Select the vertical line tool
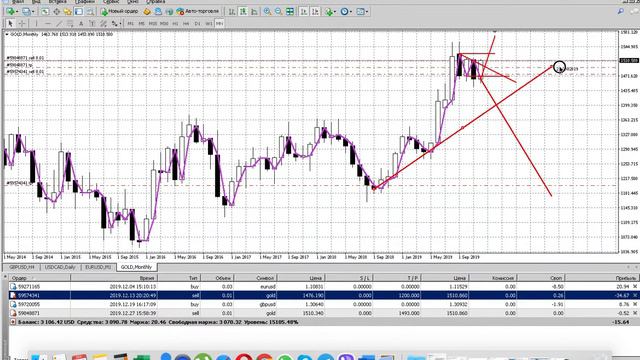This screenshot has width=640, height=360. (36, 24)
